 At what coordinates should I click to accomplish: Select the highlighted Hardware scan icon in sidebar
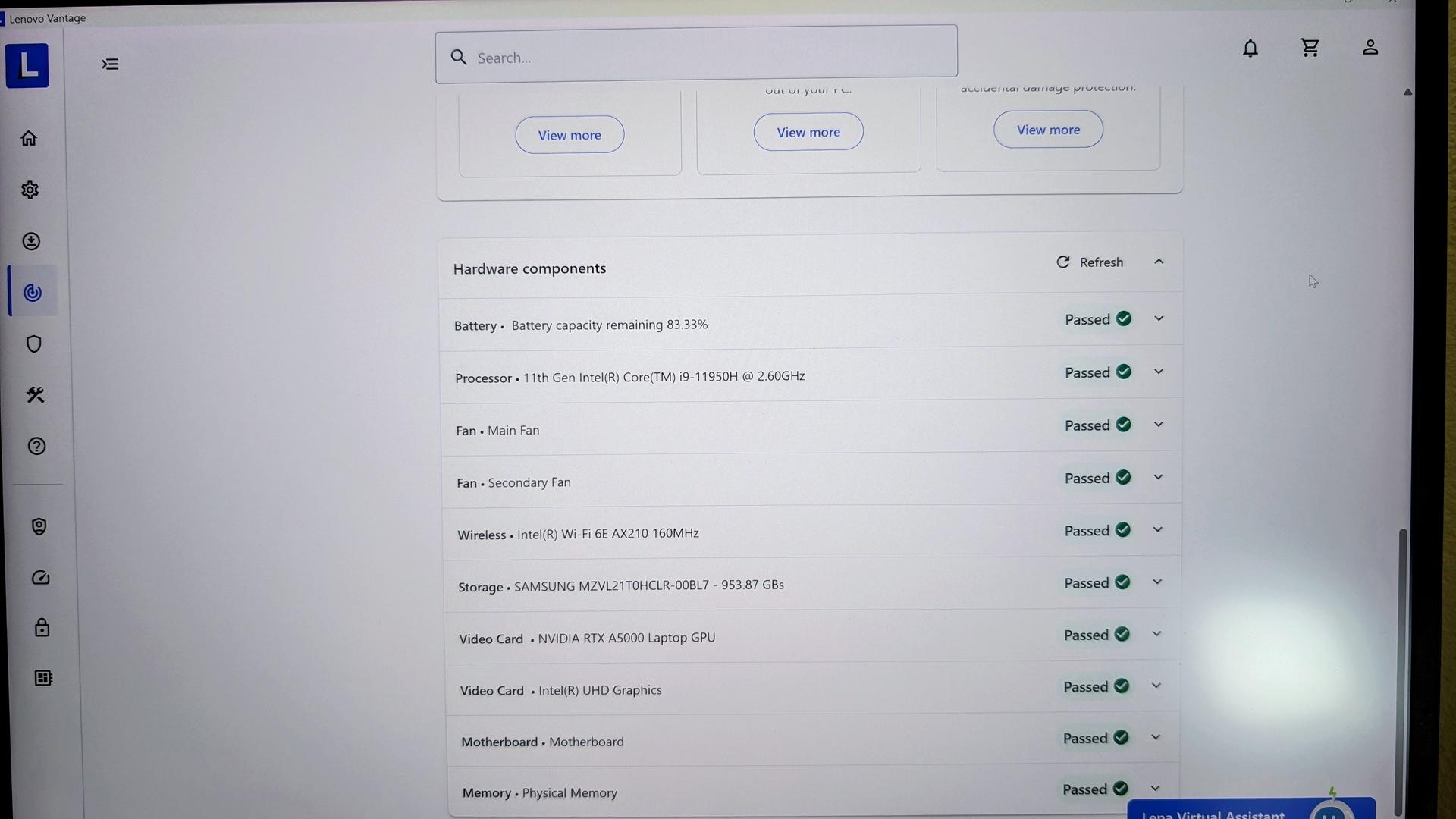[33, 293]
